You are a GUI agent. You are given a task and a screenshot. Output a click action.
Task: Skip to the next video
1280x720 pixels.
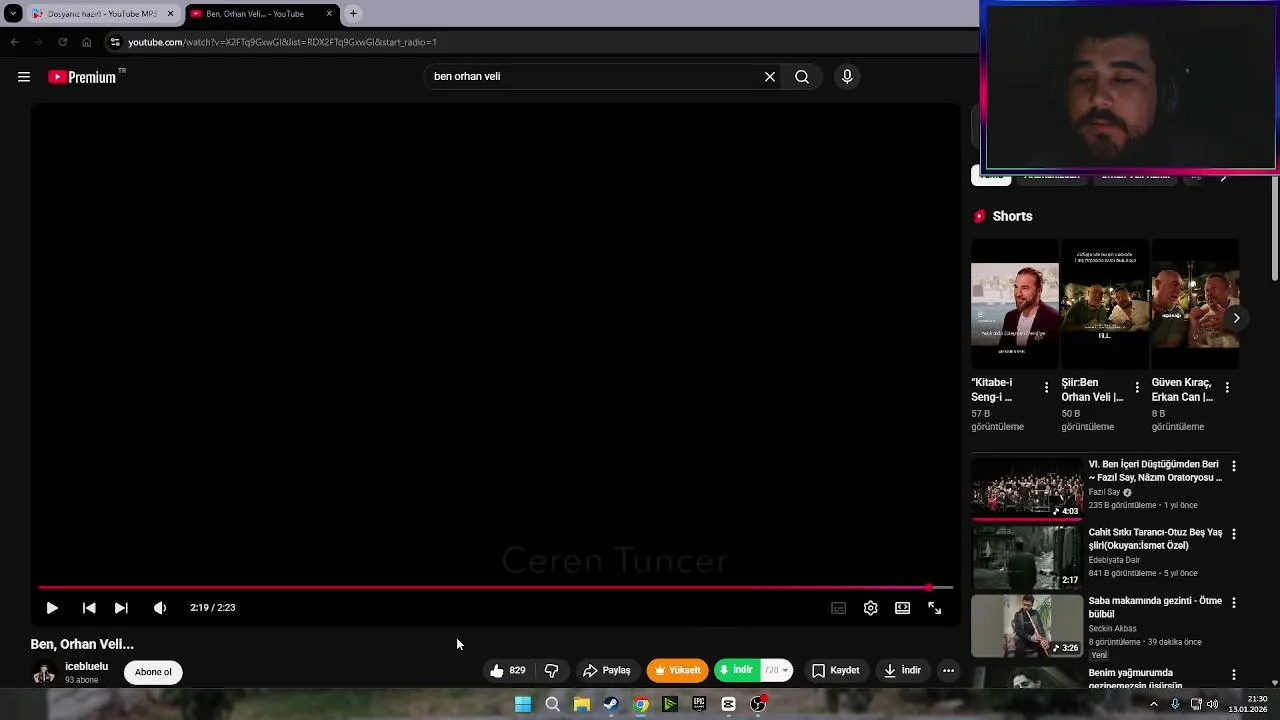point(121,608)
